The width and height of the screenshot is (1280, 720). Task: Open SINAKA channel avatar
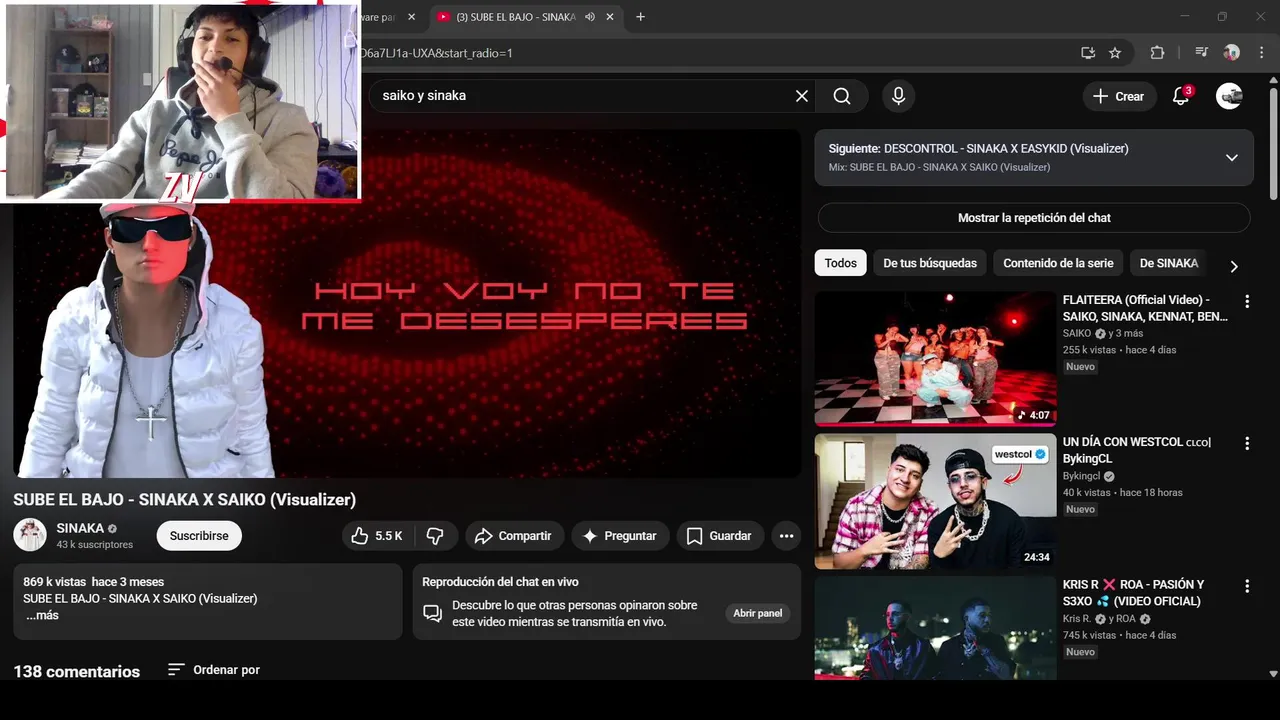(x=30, y=535)
